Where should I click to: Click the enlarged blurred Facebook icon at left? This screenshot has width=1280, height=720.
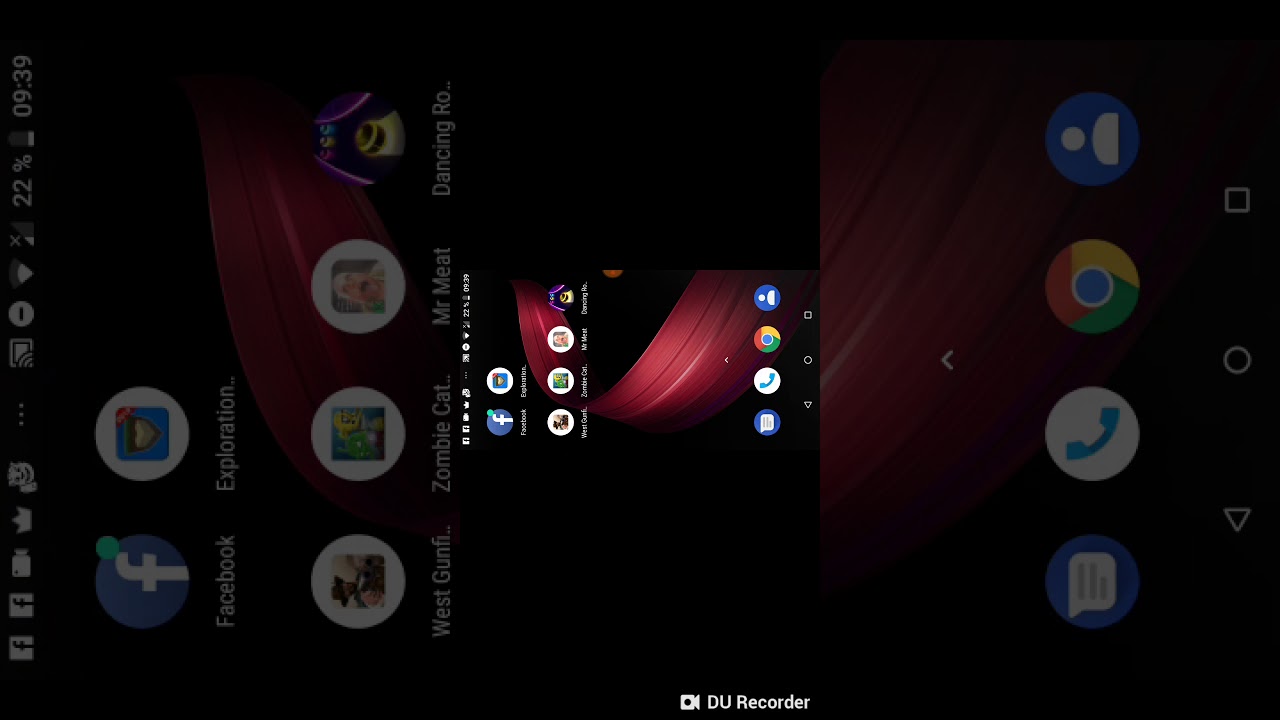coord(142,582)
